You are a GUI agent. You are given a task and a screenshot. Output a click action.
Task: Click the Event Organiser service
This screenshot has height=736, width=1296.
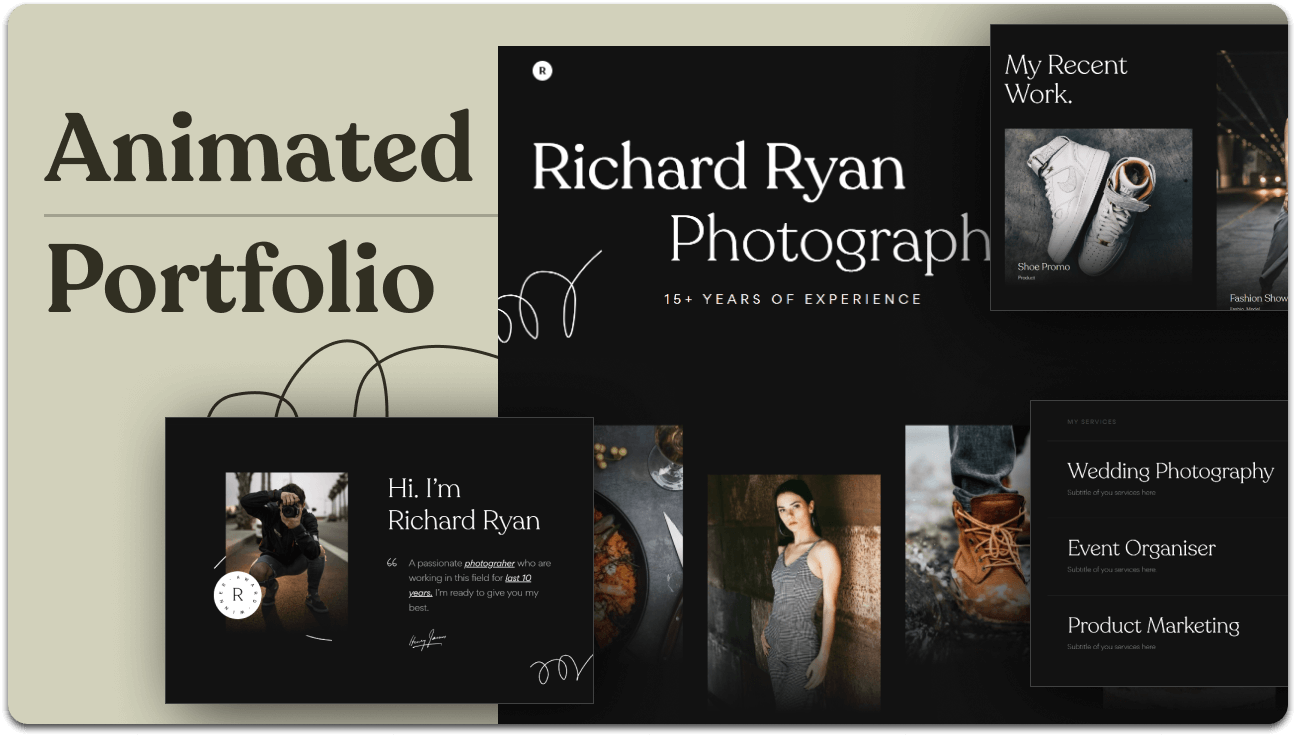tap(1141, 548)
